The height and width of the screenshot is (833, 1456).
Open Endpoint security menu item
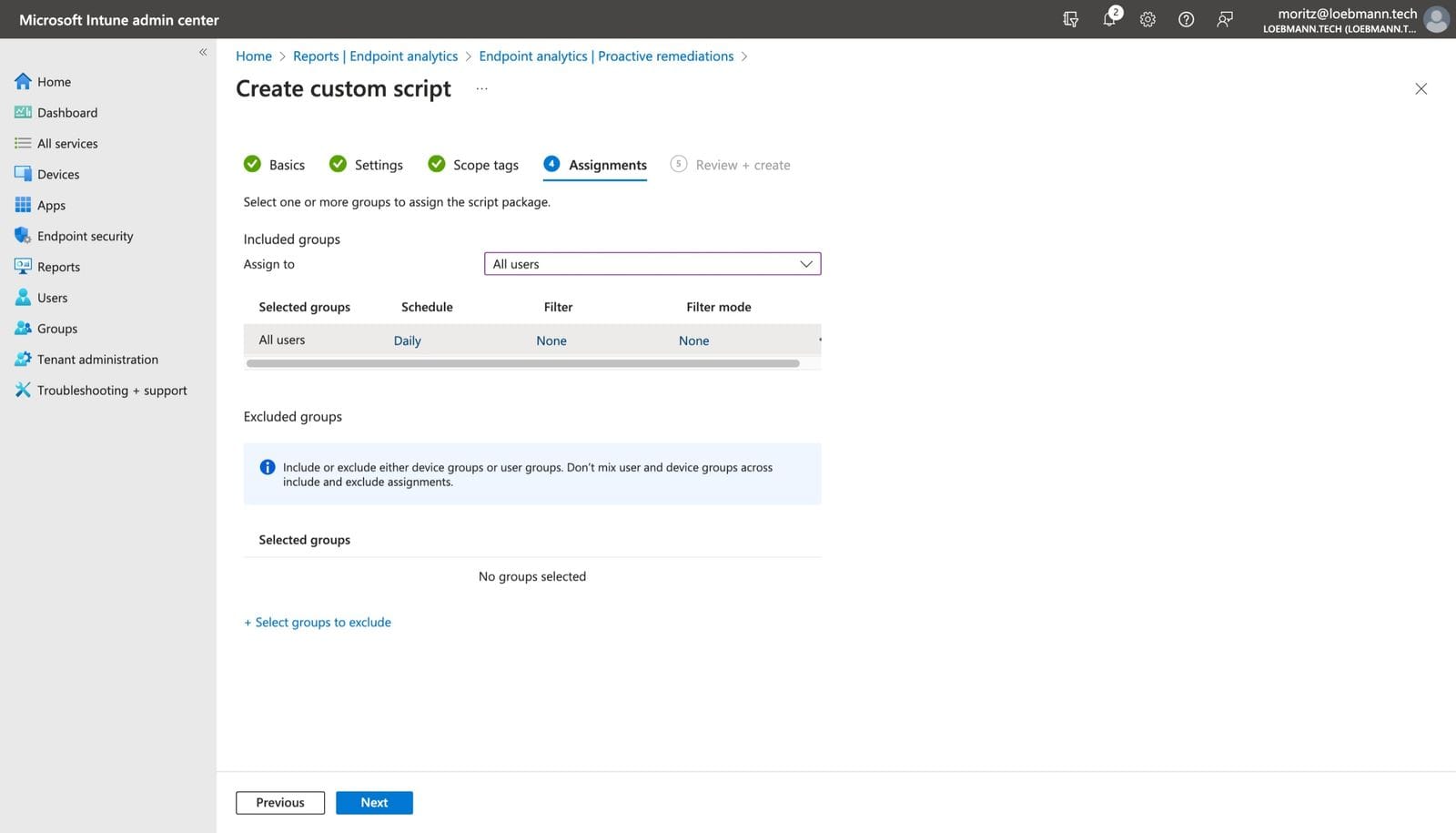coord(86,236)
